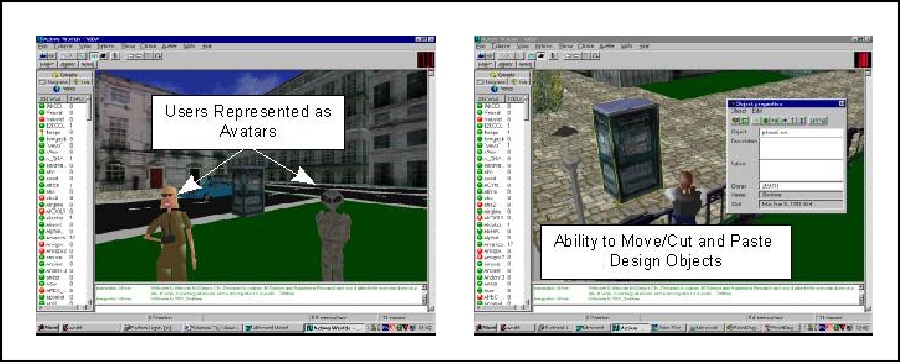Click the chat log scrollbar in avatars window
The height and width of the screenshot is (362, 900).
point(425,294)
